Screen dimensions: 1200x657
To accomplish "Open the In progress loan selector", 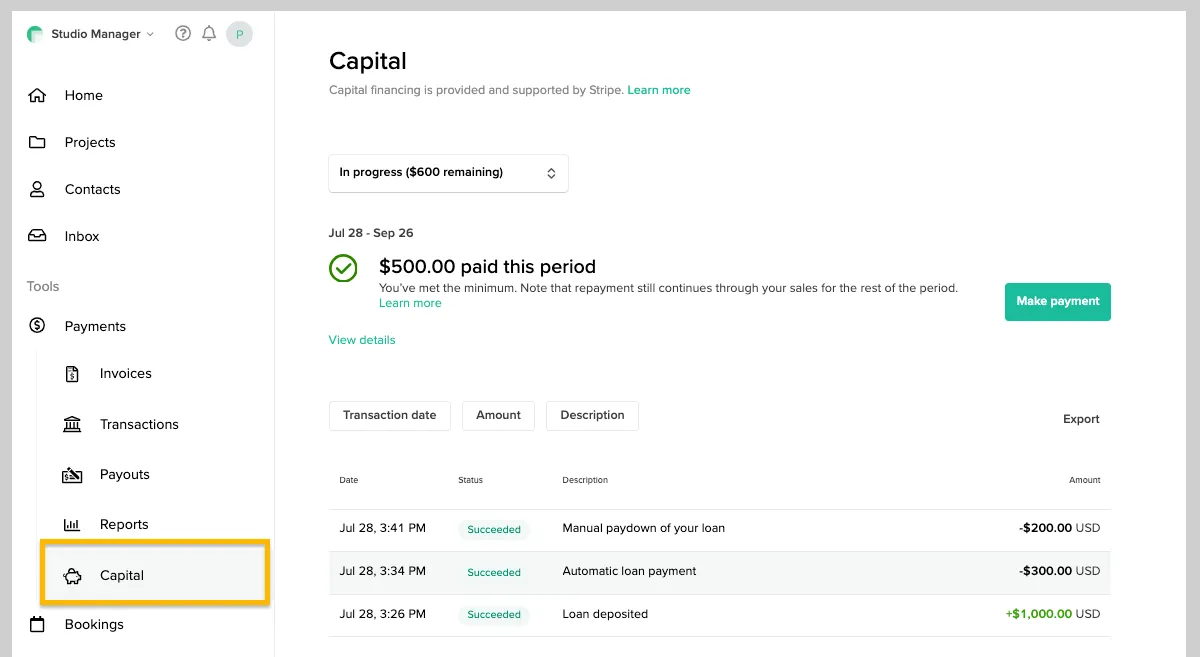I will coord(448,173).
